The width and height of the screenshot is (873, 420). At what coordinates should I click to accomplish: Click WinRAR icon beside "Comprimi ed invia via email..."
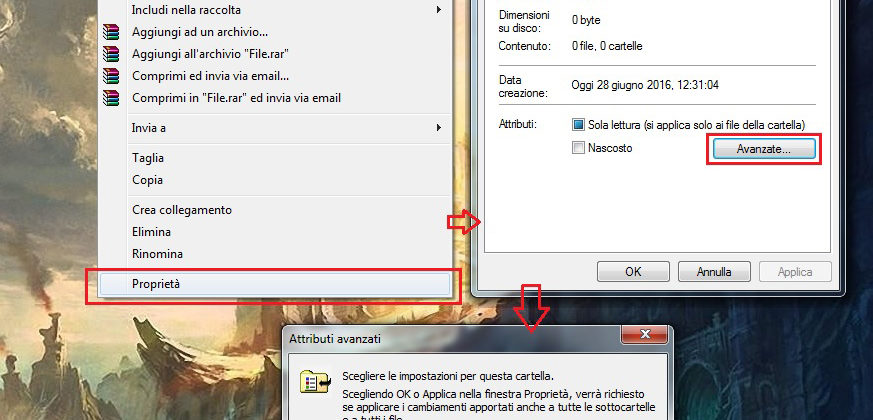pyautogui.click(x=111, y=76)
